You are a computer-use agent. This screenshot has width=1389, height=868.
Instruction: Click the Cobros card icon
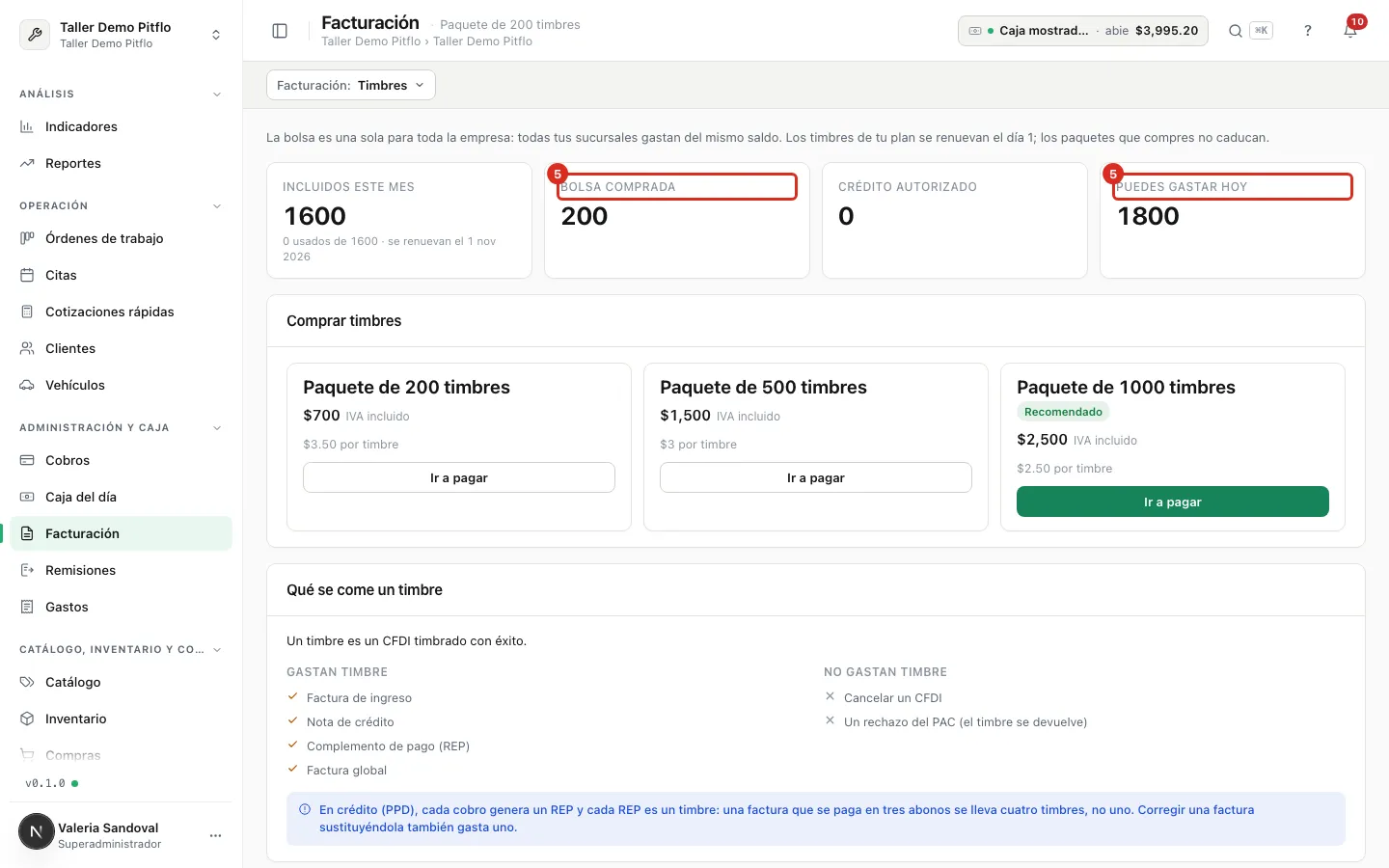27,460
